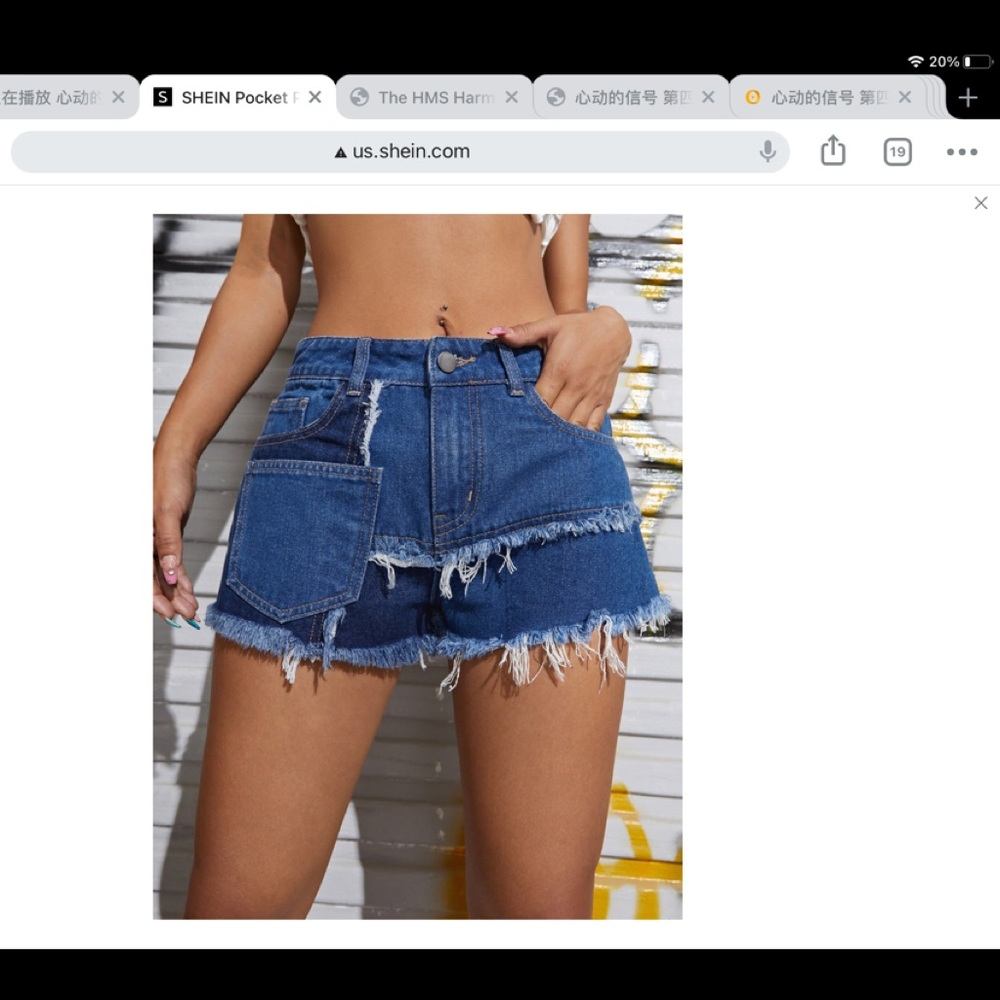1000x1000 pixels.
Task: Close The HMS Harm tab
Action: click(511, 97)
